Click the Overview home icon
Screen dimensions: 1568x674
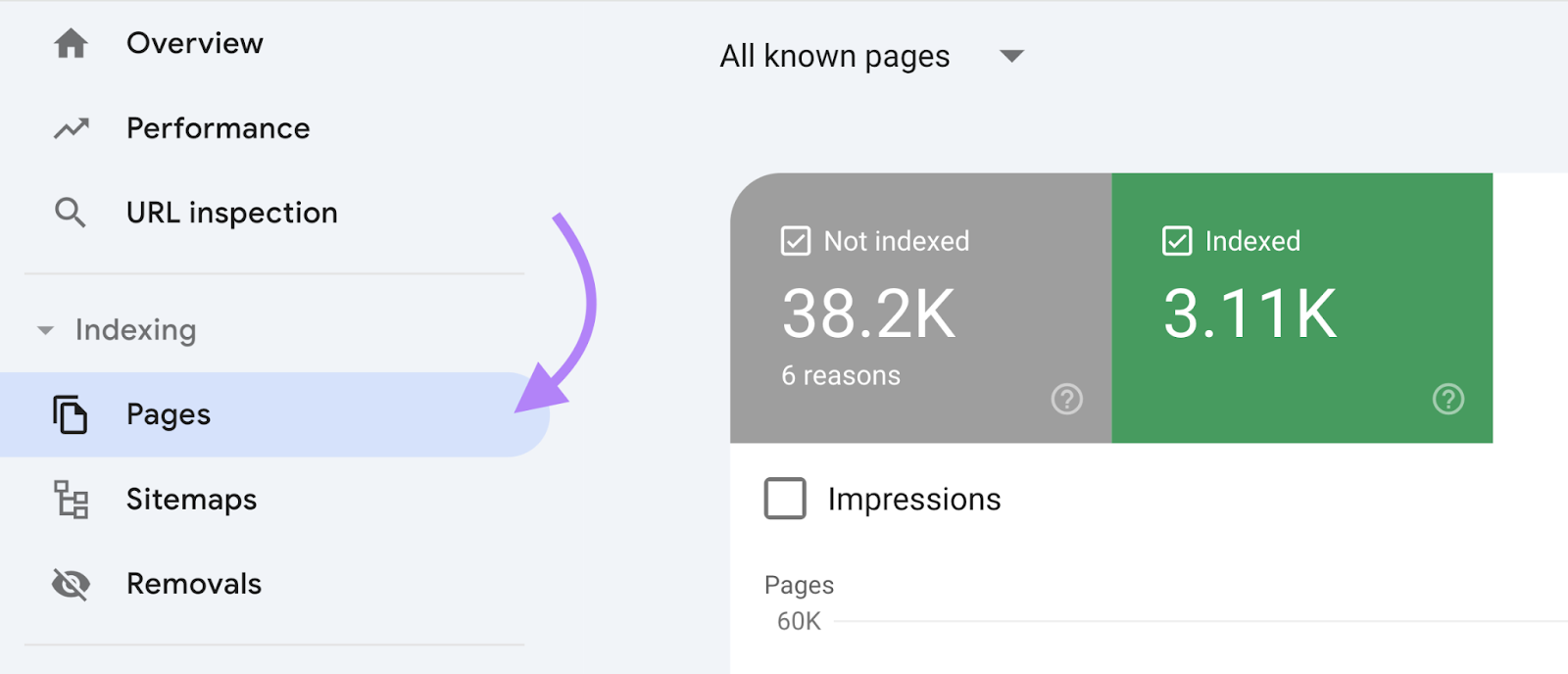(x=71, y=44)
